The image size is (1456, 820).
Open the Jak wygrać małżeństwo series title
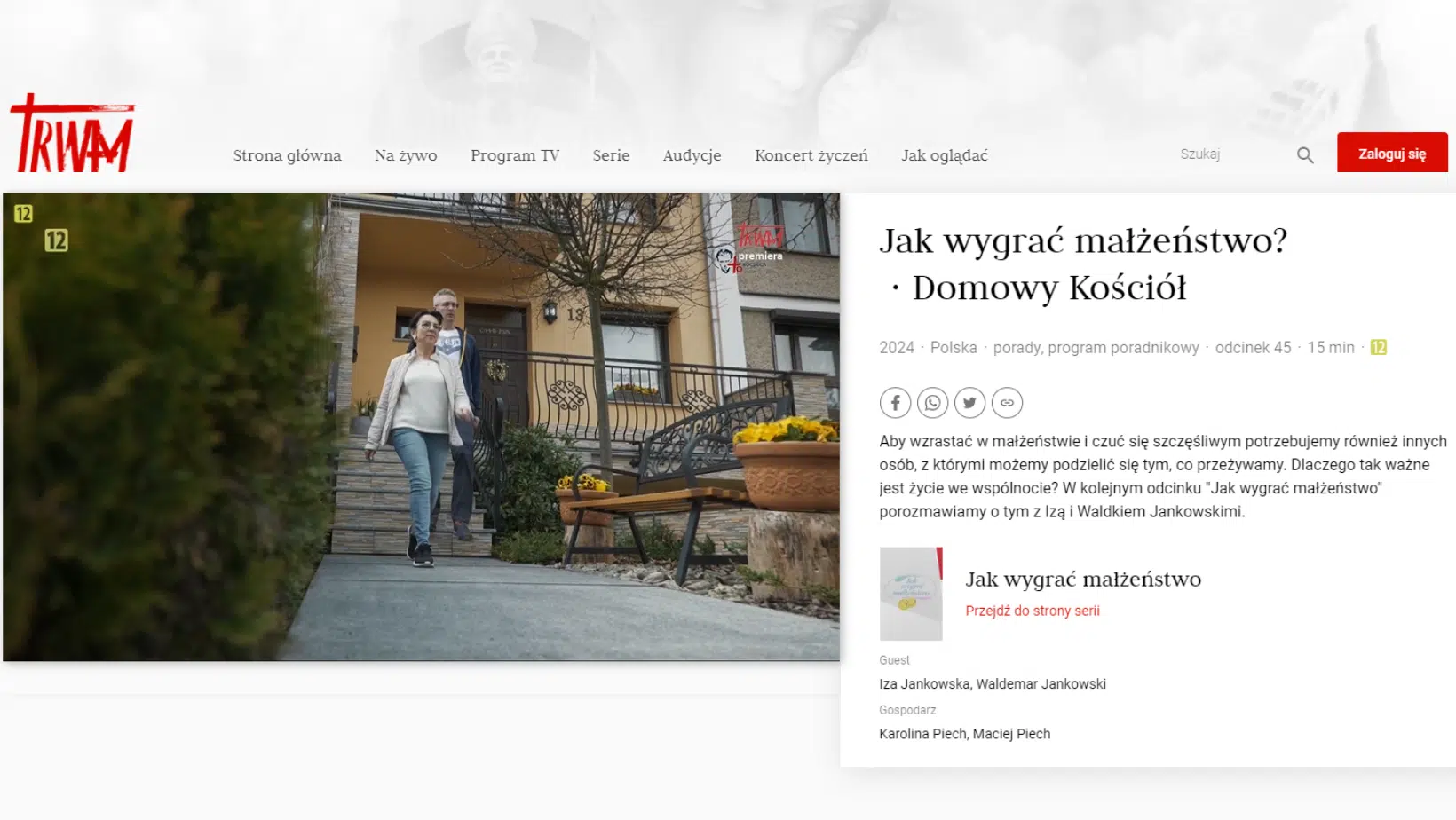[1082, 580]
